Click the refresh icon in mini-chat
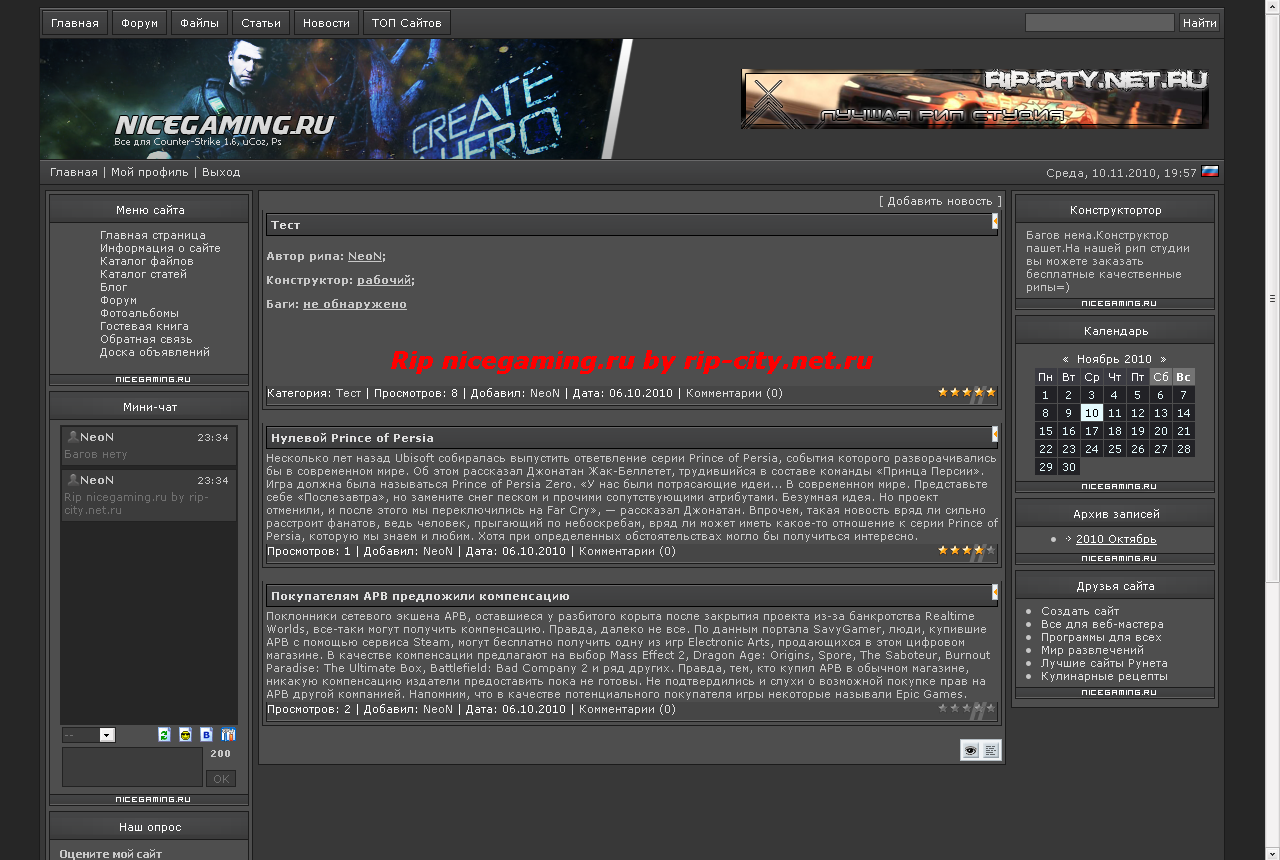 [164, 735]
